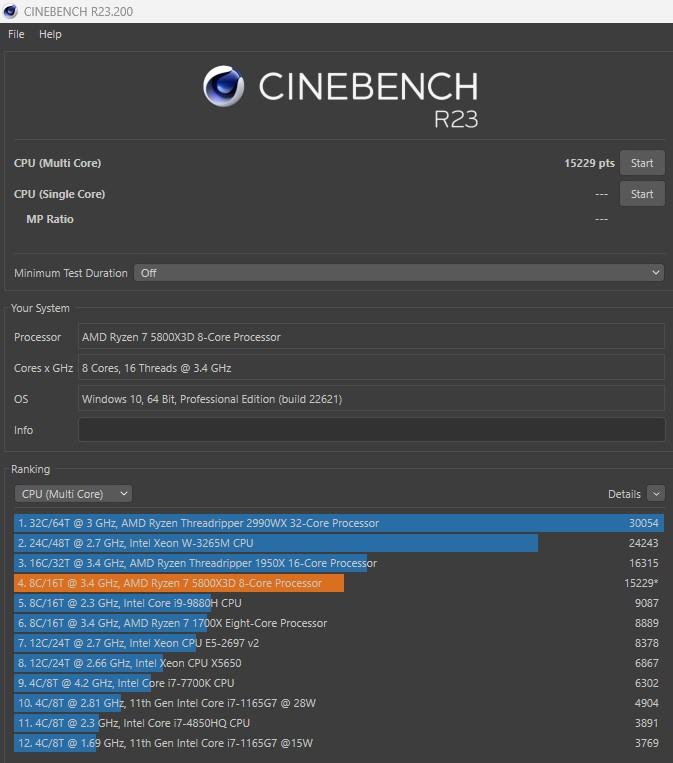Click the Processor field showing Ryzen 7 5800X3D

[371, 337]
